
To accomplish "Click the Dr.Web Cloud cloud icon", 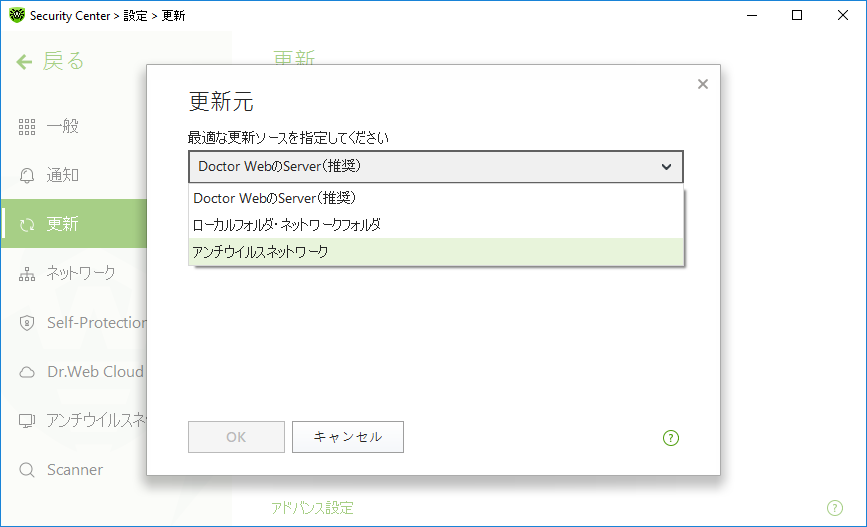I will 27,372.
